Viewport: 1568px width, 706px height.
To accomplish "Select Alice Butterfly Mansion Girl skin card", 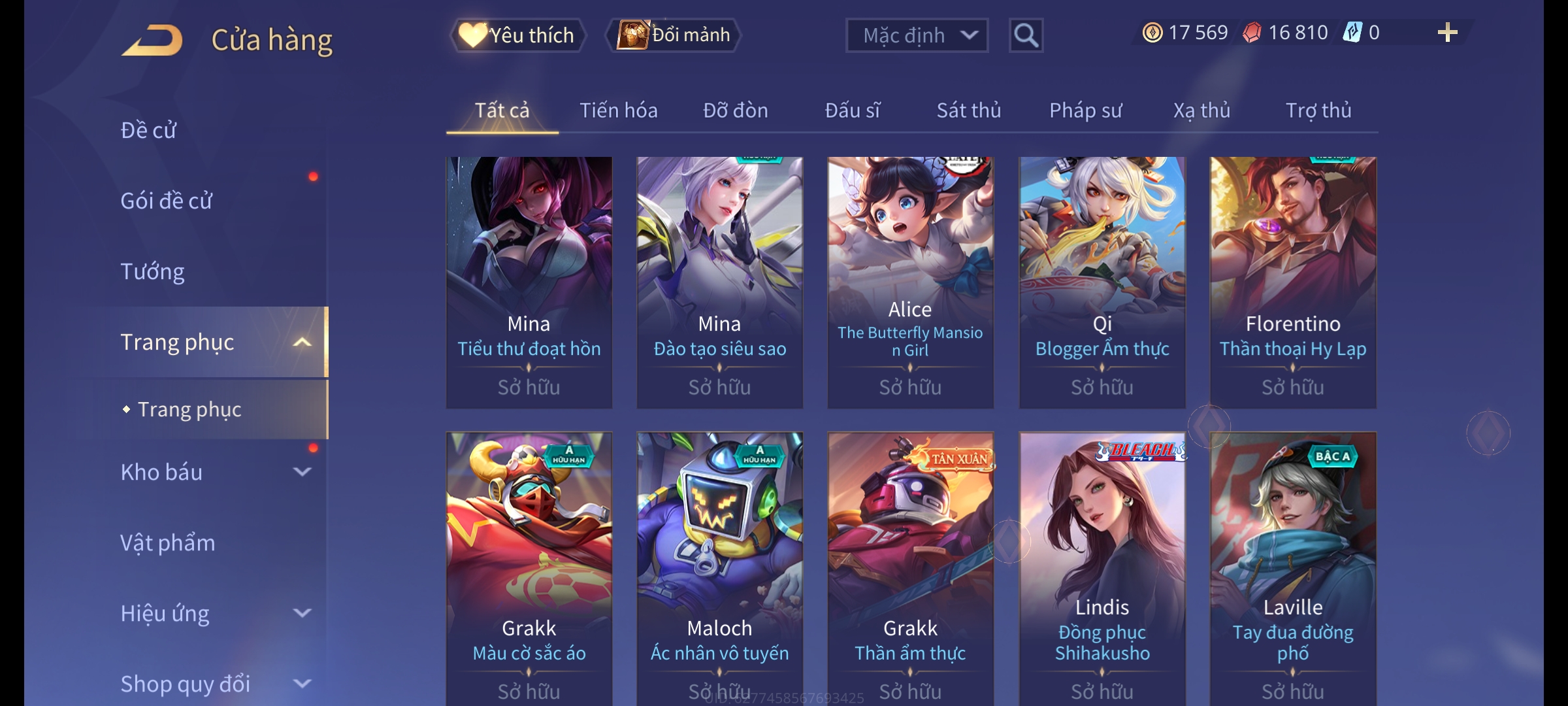I will pyautogui.click(x=910, y=282).
